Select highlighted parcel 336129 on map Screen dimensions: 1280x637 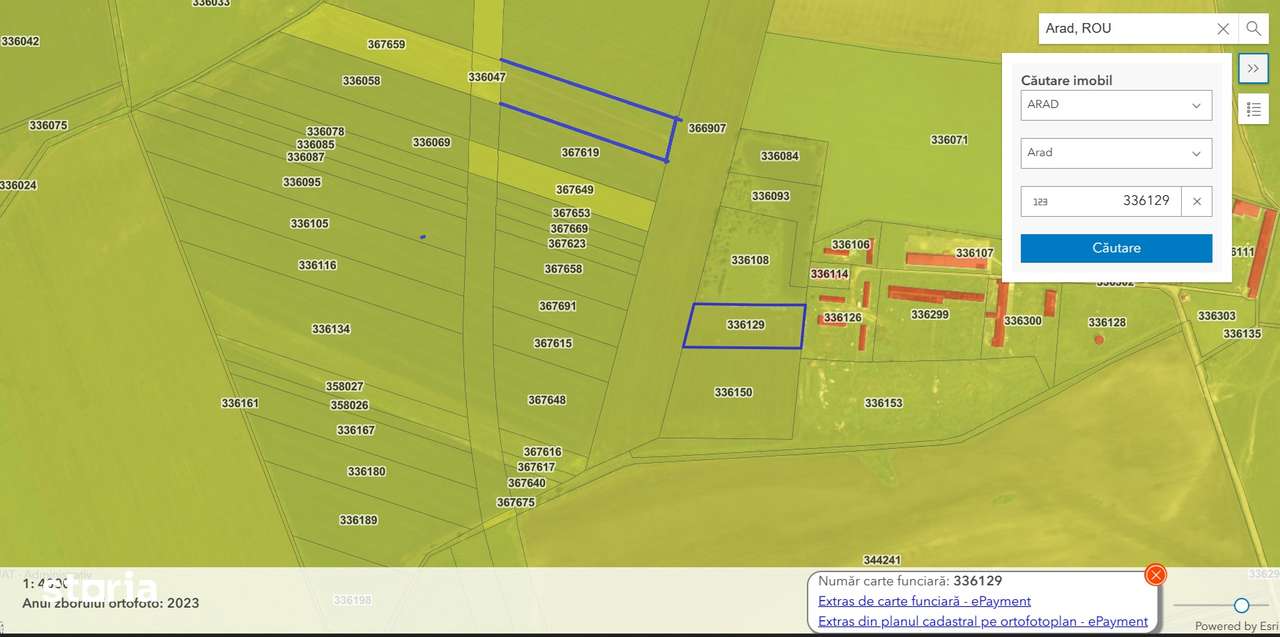tap(745, 325)
